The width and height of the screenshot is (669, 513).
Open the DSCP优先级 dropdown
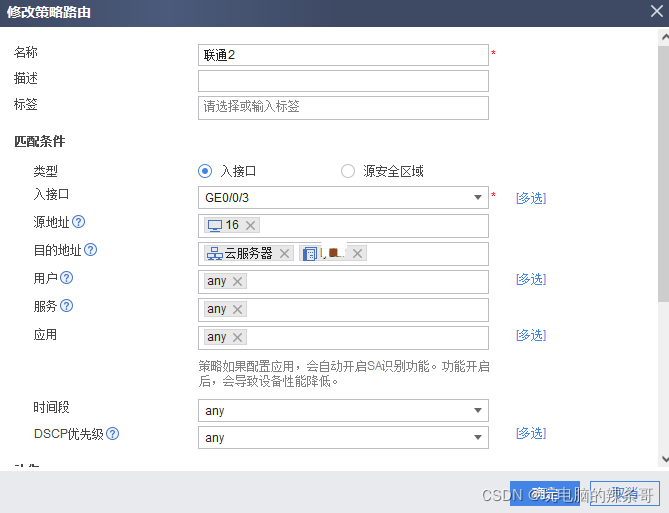(x=343, y=437)
